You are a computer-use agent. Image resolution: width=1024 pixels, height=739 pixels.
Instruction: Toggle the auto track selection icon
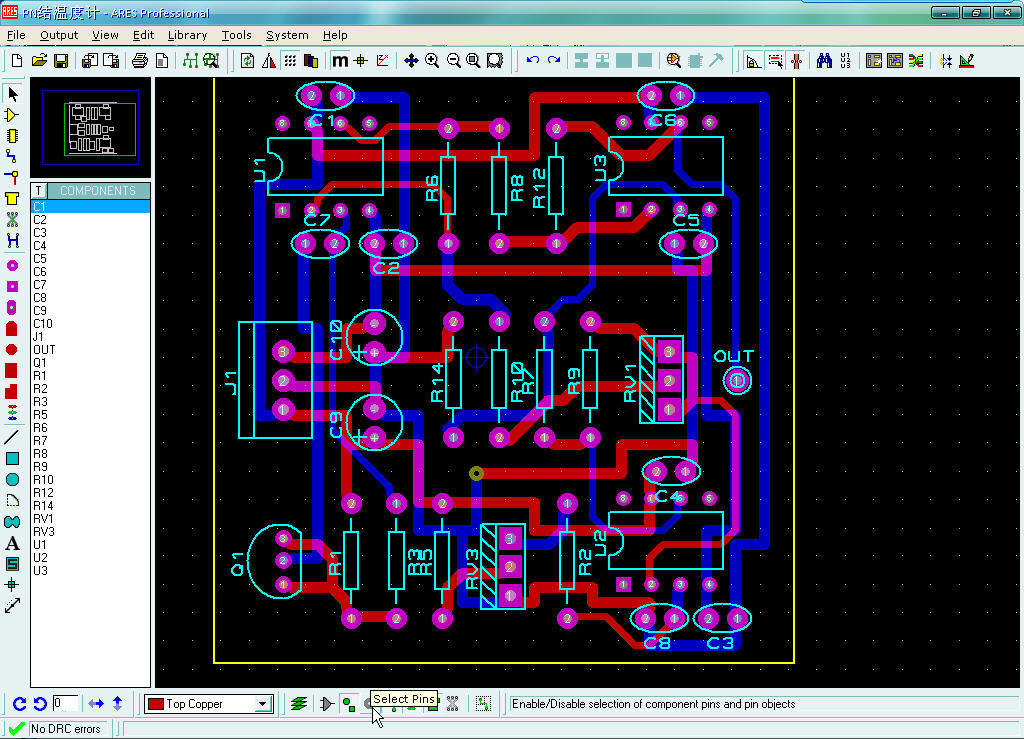pos(775,61)
